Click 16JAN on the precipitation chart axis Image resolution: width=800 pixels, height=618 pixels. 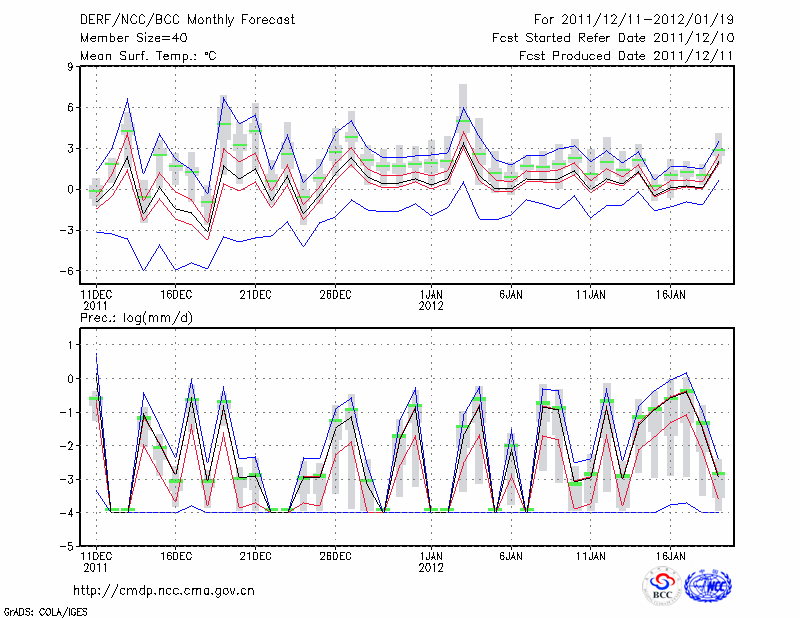click(670, 555)
